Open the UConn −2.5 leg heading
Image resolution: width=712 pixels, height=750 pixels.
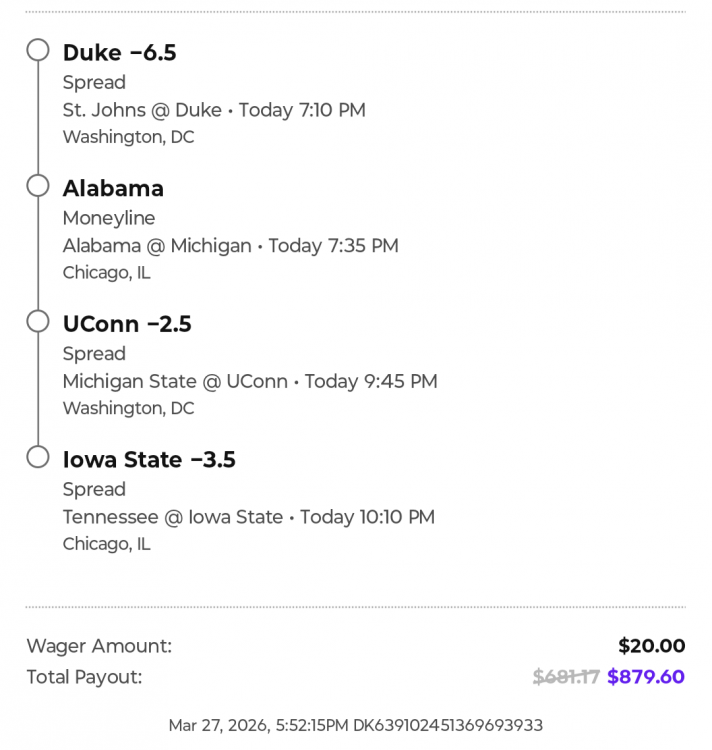(127, 324)
